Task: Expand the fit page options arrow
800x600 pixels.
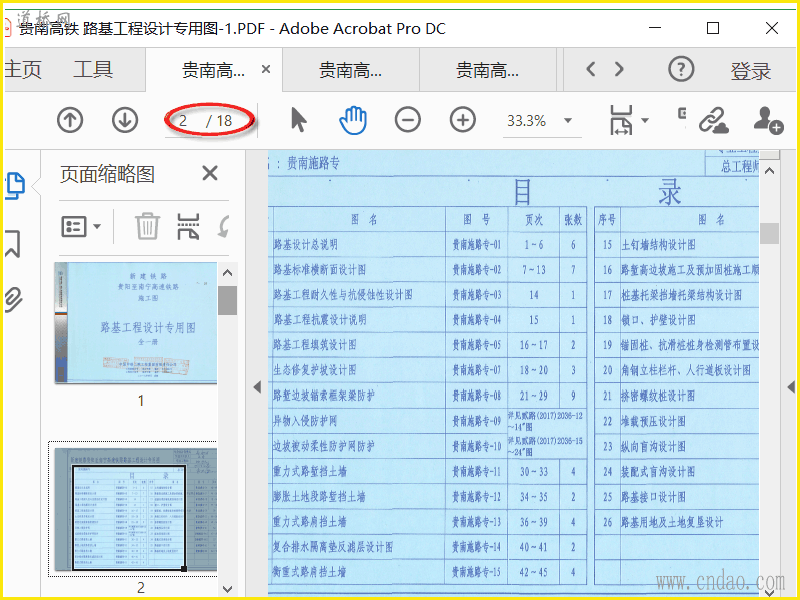Action: 645,120
